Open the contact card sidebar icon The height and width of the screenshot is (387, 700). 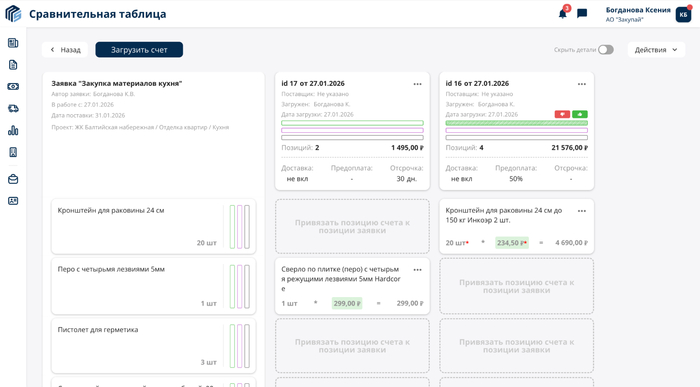(x=13, y=201)
